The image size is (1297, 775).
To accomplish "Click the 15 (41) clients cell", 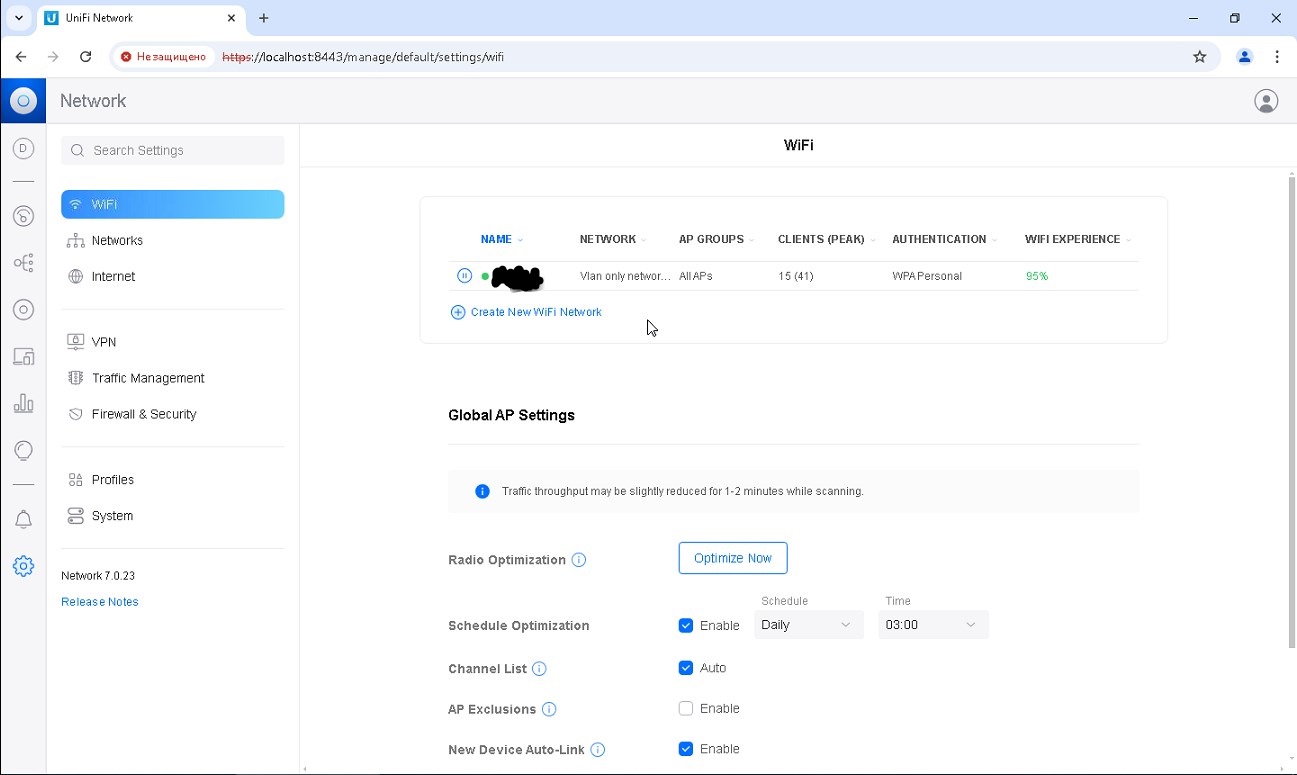I will [x=796, y=276].
